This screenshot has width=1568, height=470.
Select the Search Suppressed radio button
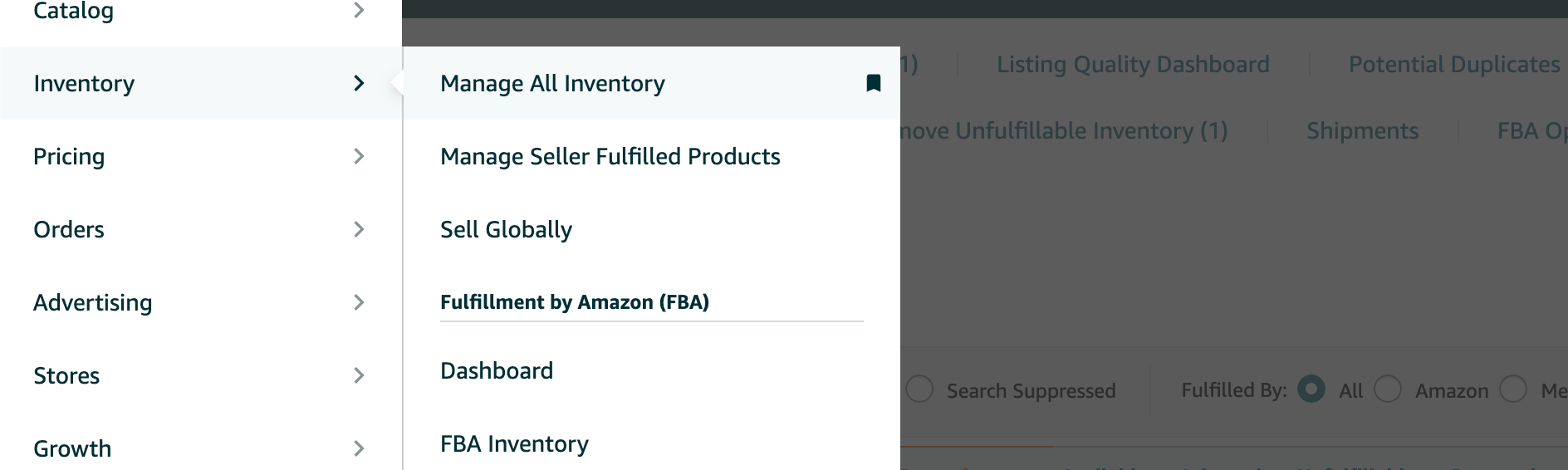tap(919, 389)
